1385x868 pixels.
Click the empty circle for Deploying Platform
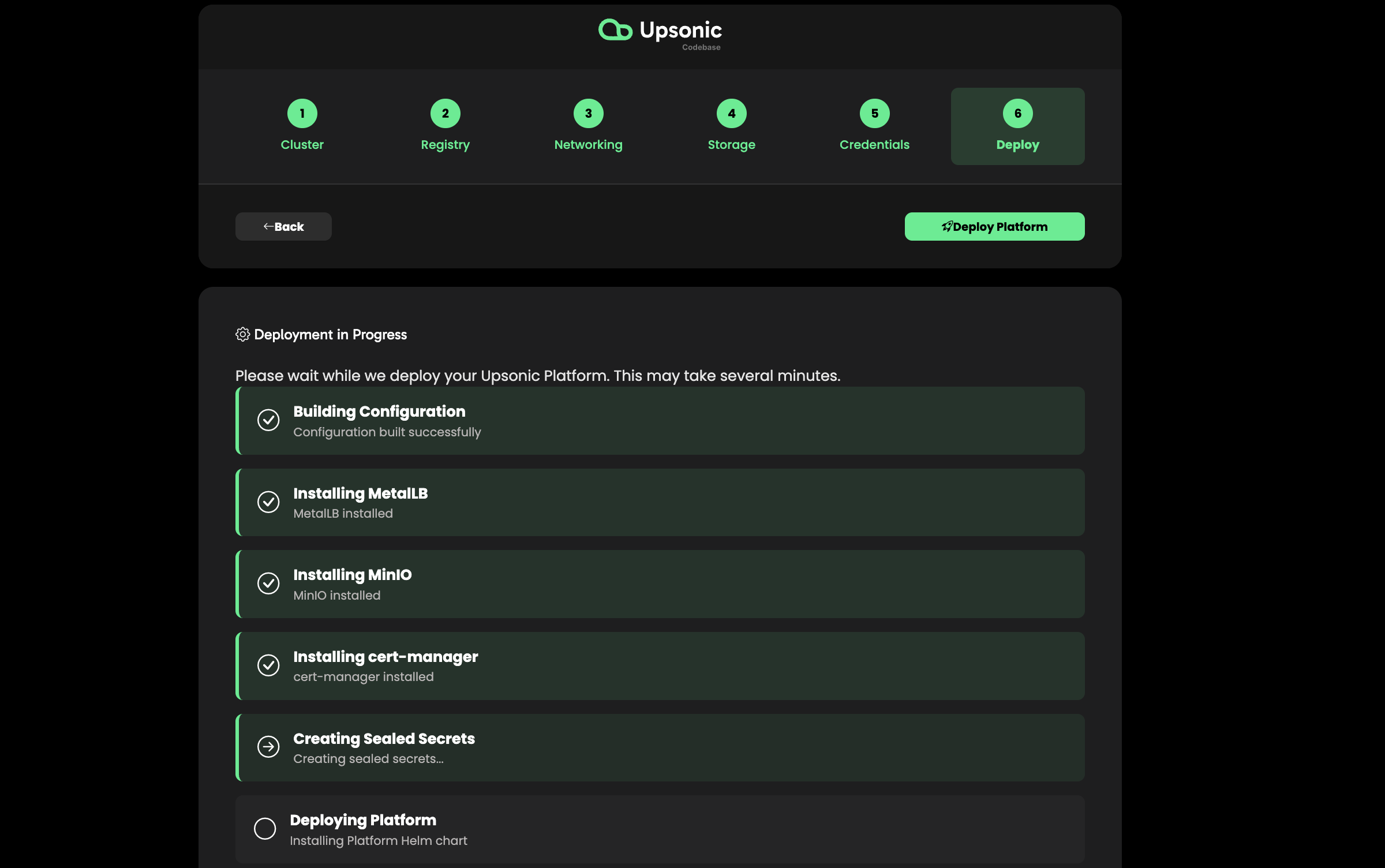point(265,828)
